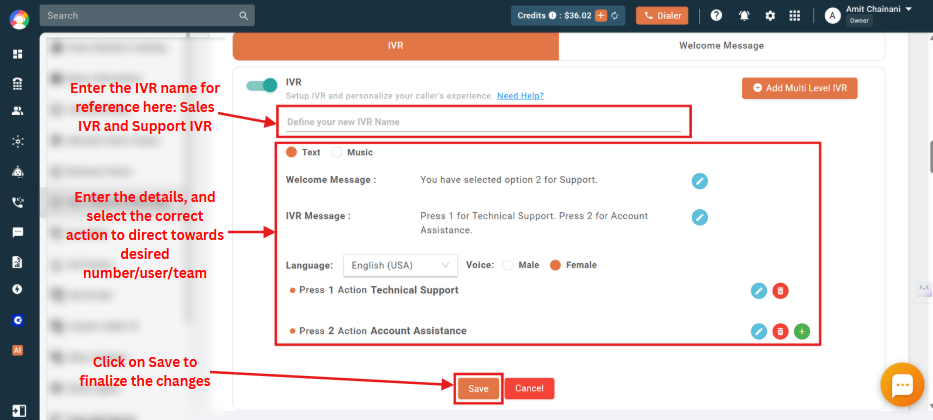Open the Dashboard icon in the sidebar
933x420 pixels.
[x=17, y=54]
